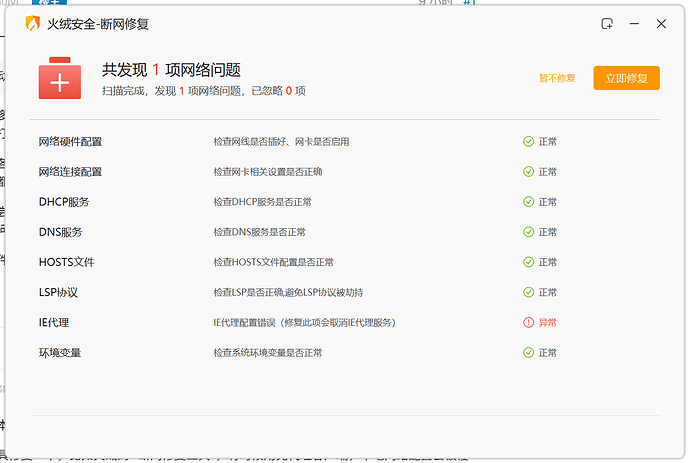This screenshot has width=690, height=463.
Task: Click the red first-aid kit icon
Action: (60, 78)
